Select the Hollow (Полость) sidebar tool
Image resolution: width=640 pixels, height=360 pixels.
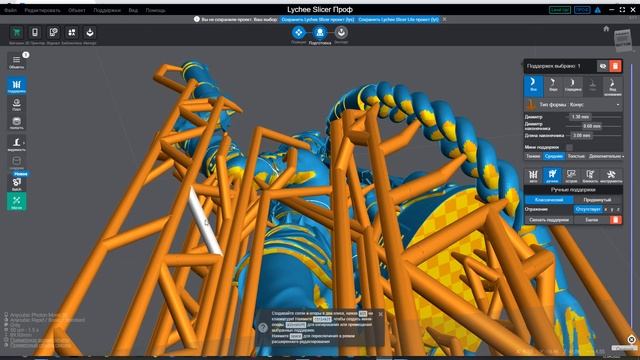point(16,122)
